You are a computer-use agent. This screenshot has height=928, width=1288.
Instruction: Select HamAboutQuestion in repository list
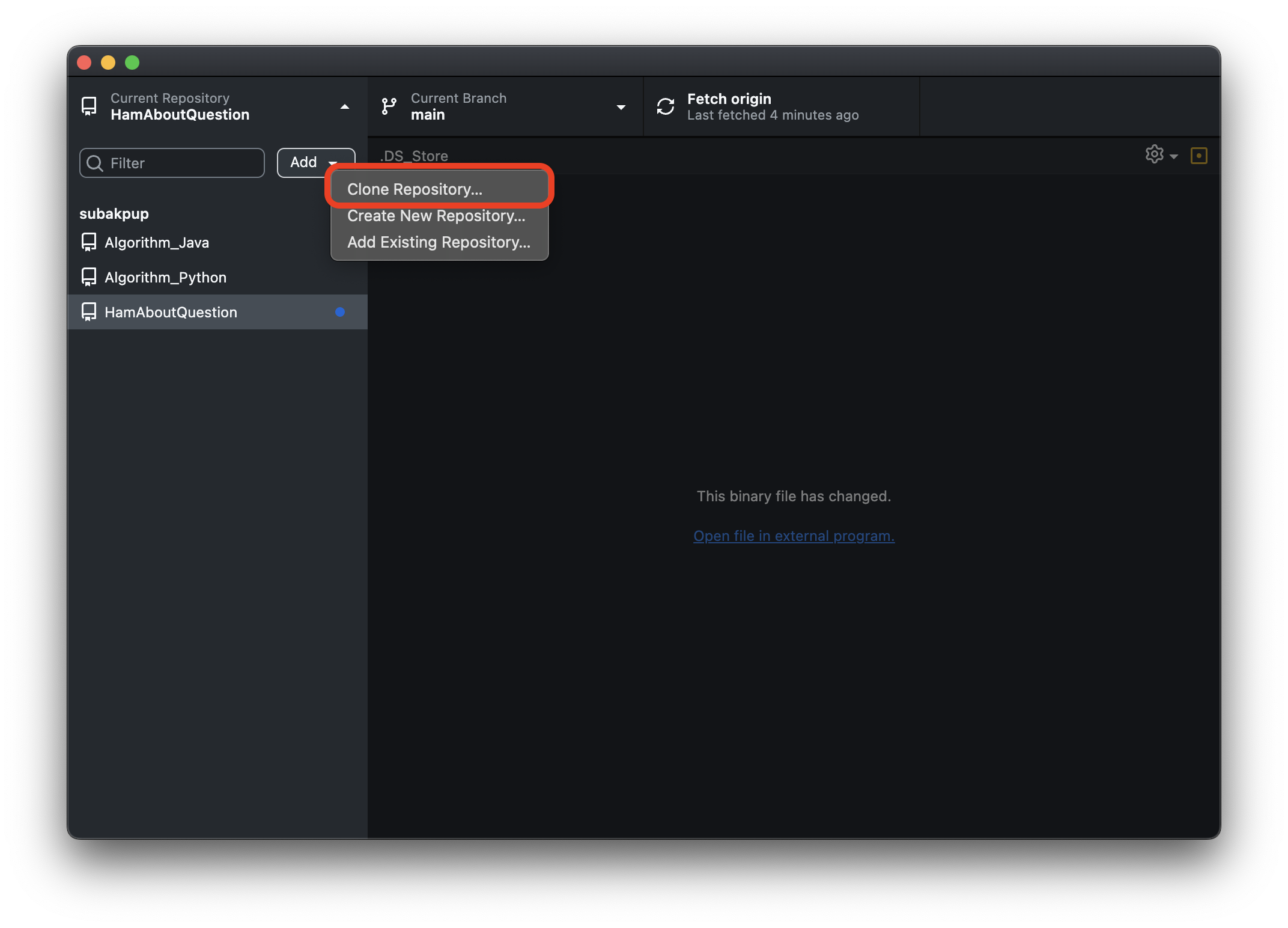pyautogui.click(x=171, y=312)
